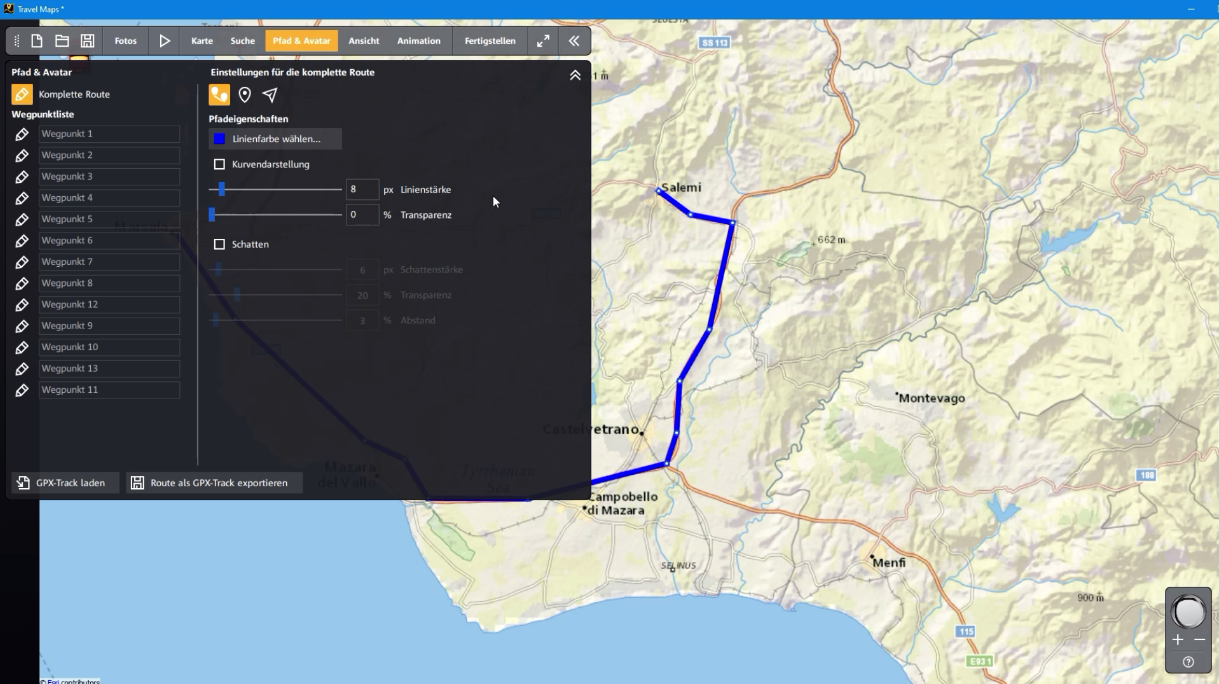
Task: Click the edit pencil next to Wegpunkt 1
Action: (21, 132)
